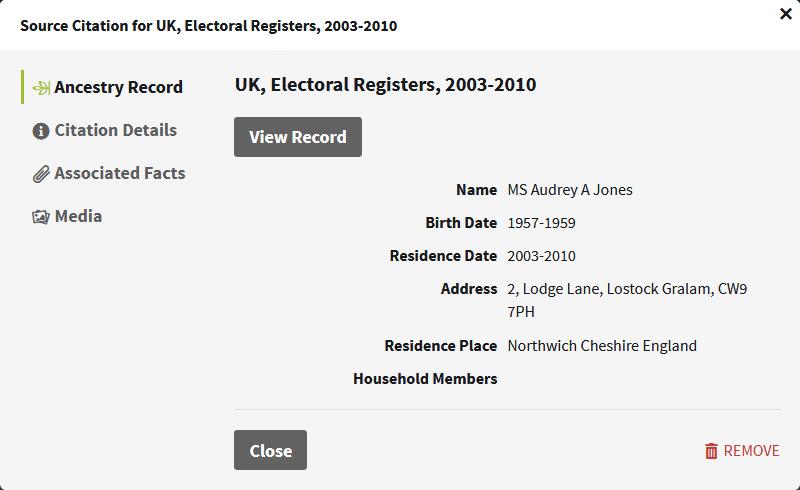This screenshot has height=490, width=800.
Task: Click the red trash can icon
Action: pos(711,451)
